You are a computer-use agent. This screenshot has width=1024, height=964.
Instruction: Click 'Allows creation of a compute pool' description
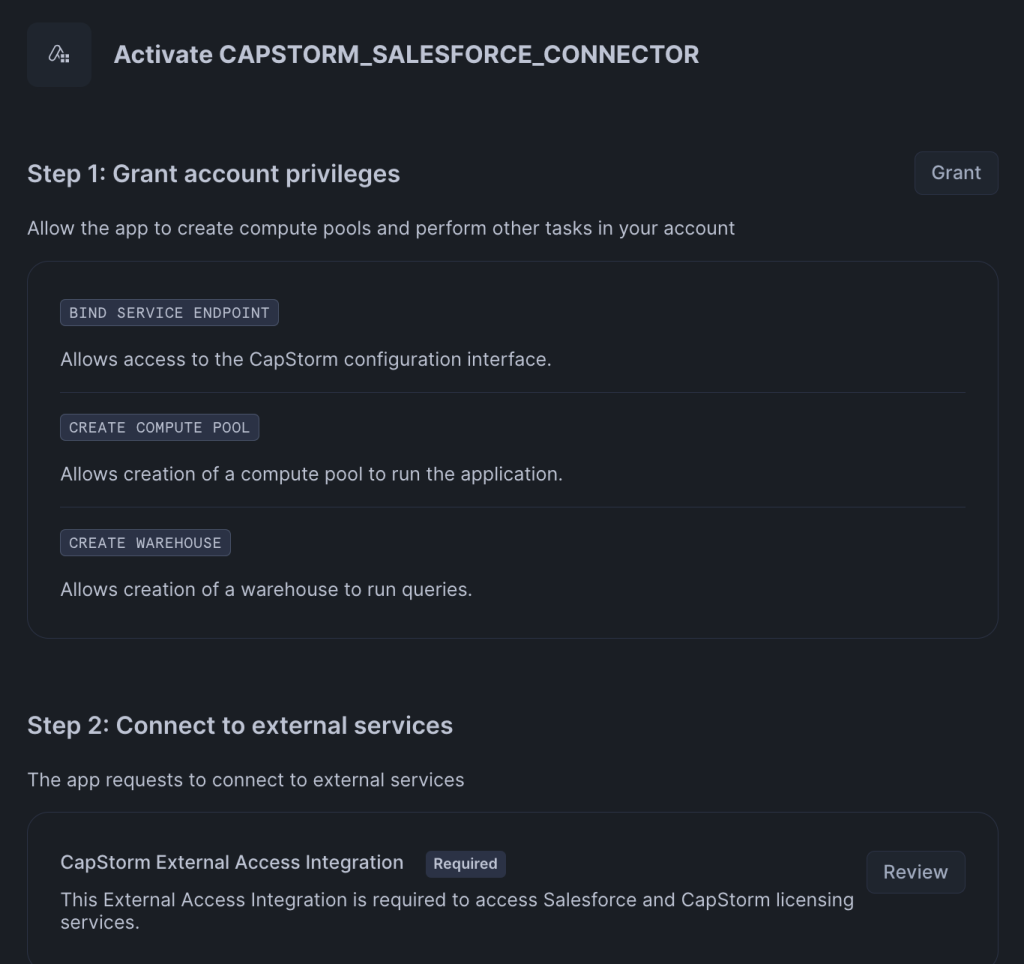[311, 474]
